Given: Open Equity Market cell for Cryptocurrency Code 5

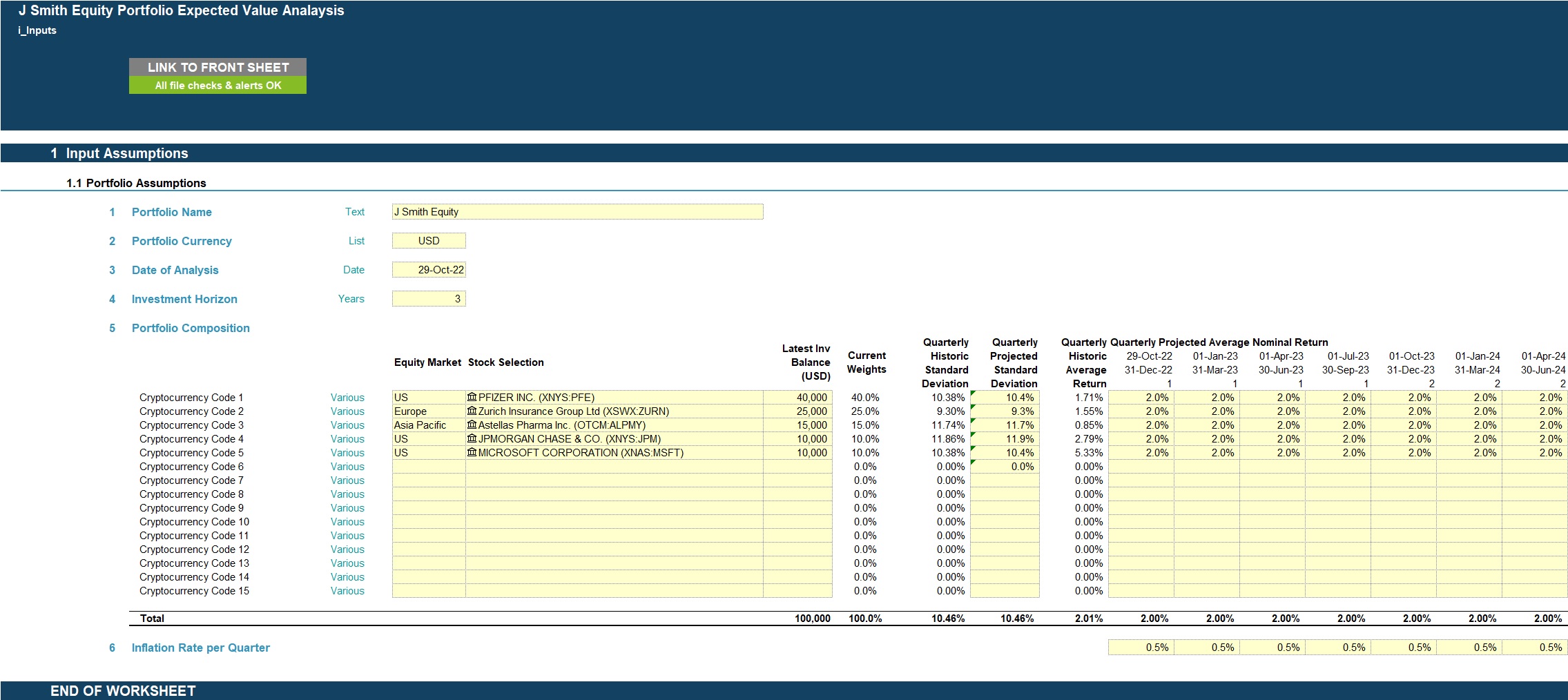Looking at the screenshot, I should pos(429,453).
